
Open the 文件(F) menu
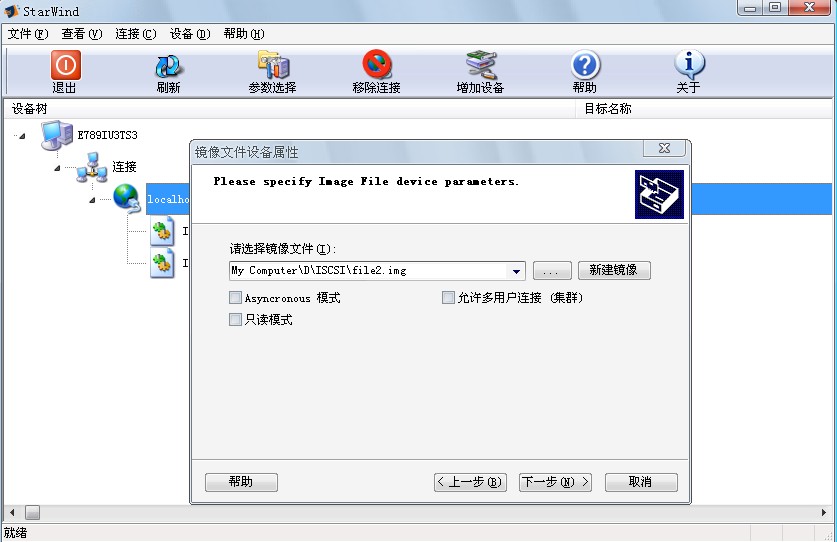click(x=28, y=34)
